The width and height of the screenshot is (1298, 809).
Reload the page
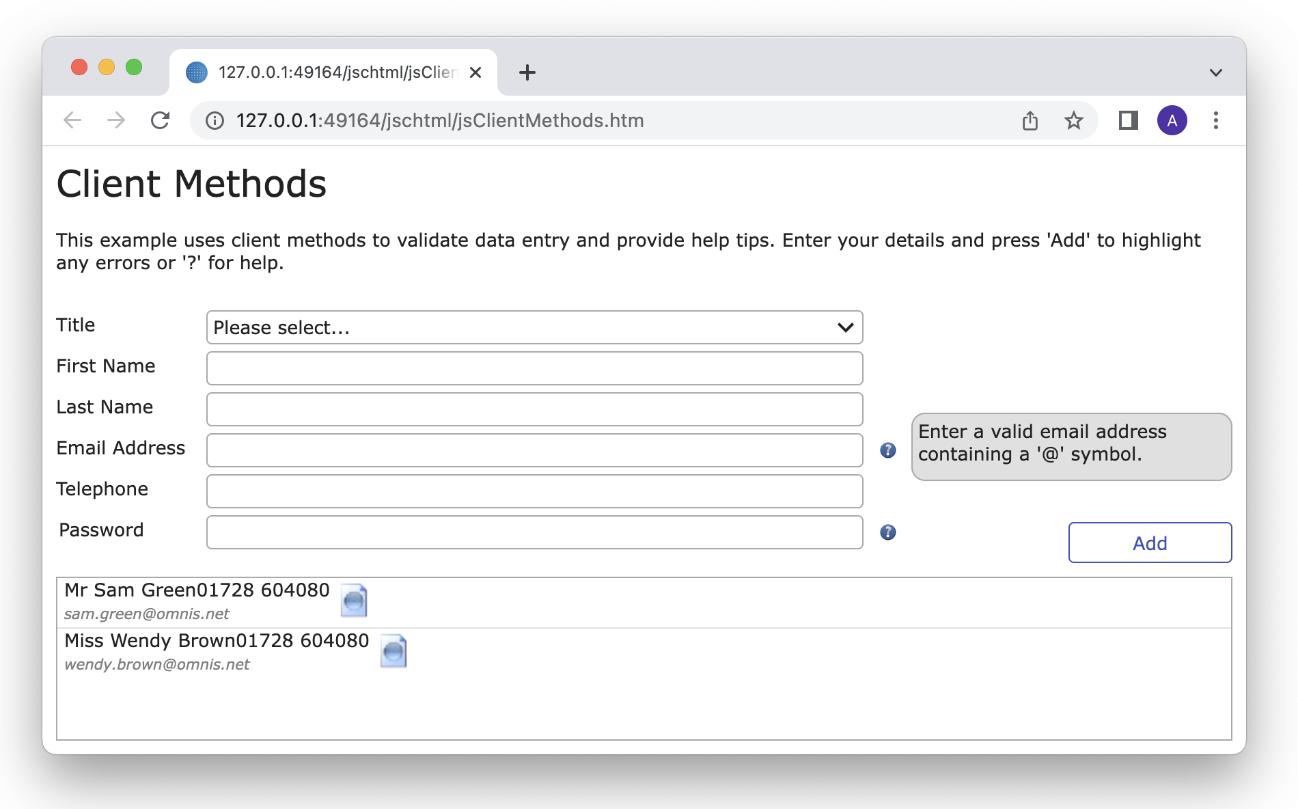tap(159, 121)
